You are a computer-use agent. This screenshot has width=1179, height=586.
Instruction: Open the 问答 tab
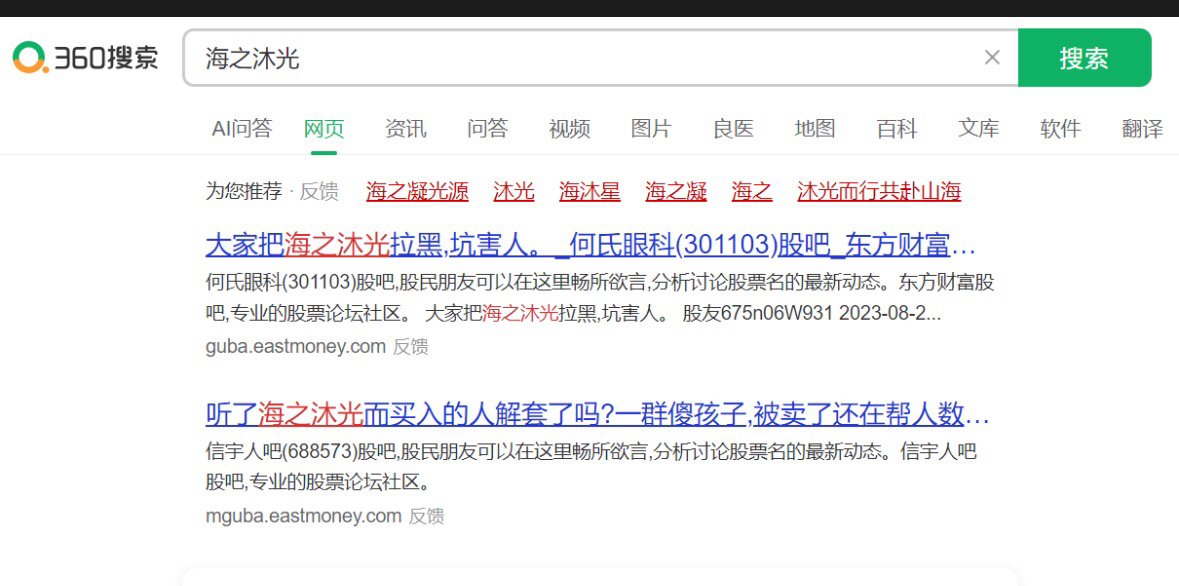point(487,129)
